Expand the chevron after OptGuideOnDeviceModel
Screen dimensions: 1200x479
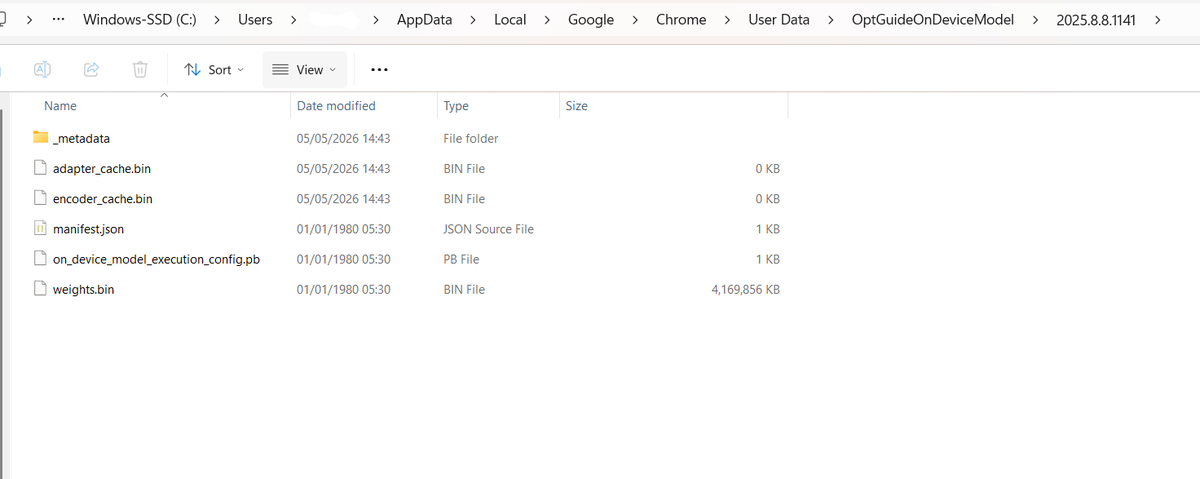(x=1034, y=20)
